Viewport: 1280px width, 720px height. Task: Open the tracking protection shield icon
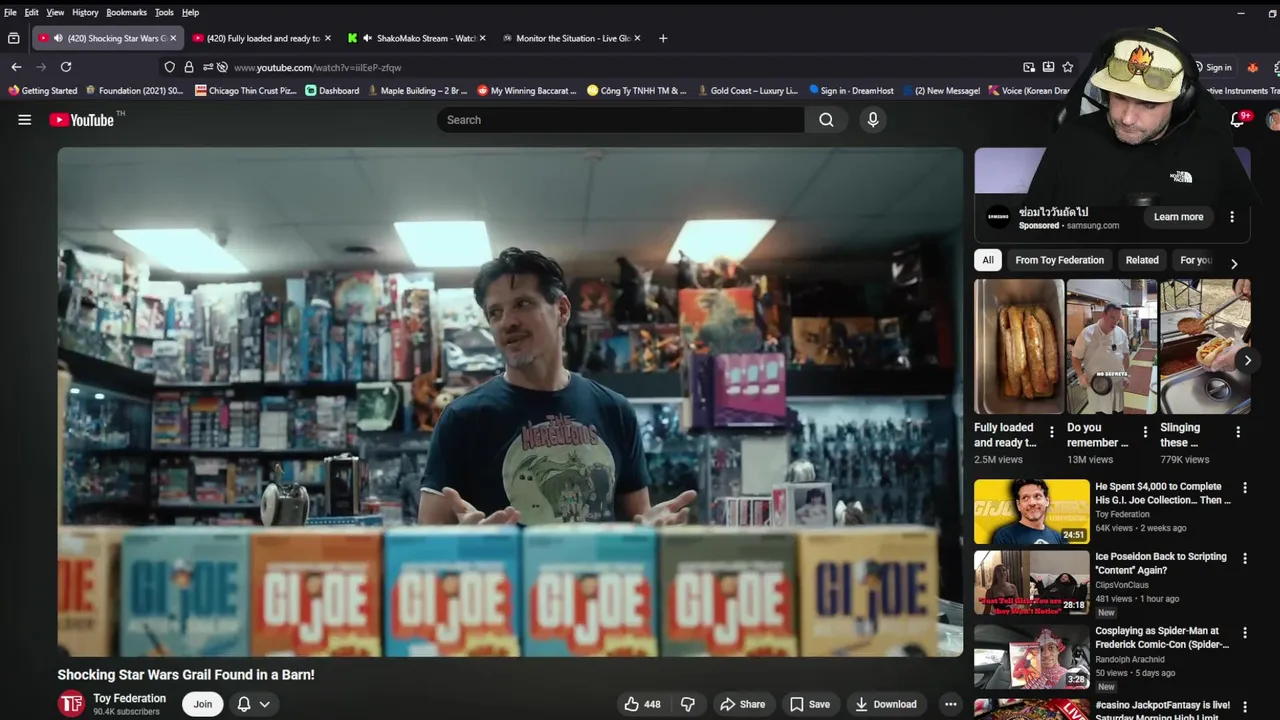[170, 67]
